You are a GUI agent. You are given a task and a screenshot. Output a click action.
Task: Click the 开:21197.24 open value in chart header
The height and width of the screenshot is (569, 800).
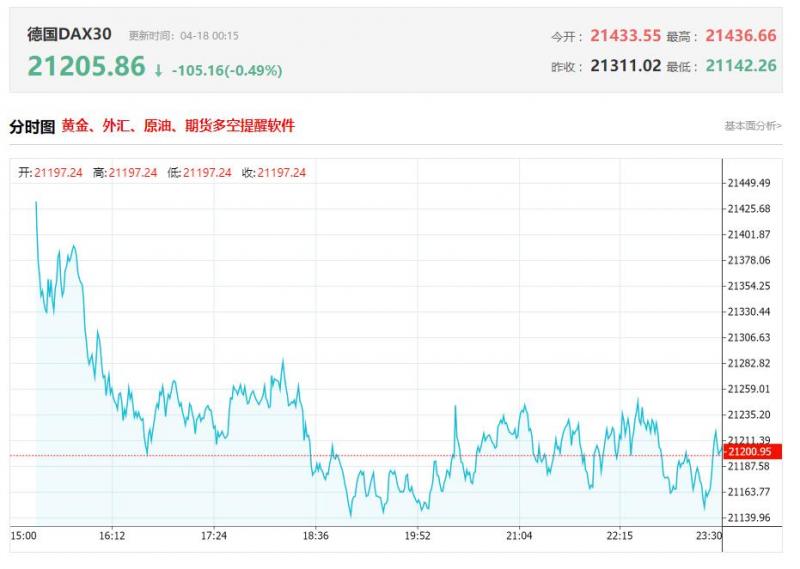coord(50,172)
